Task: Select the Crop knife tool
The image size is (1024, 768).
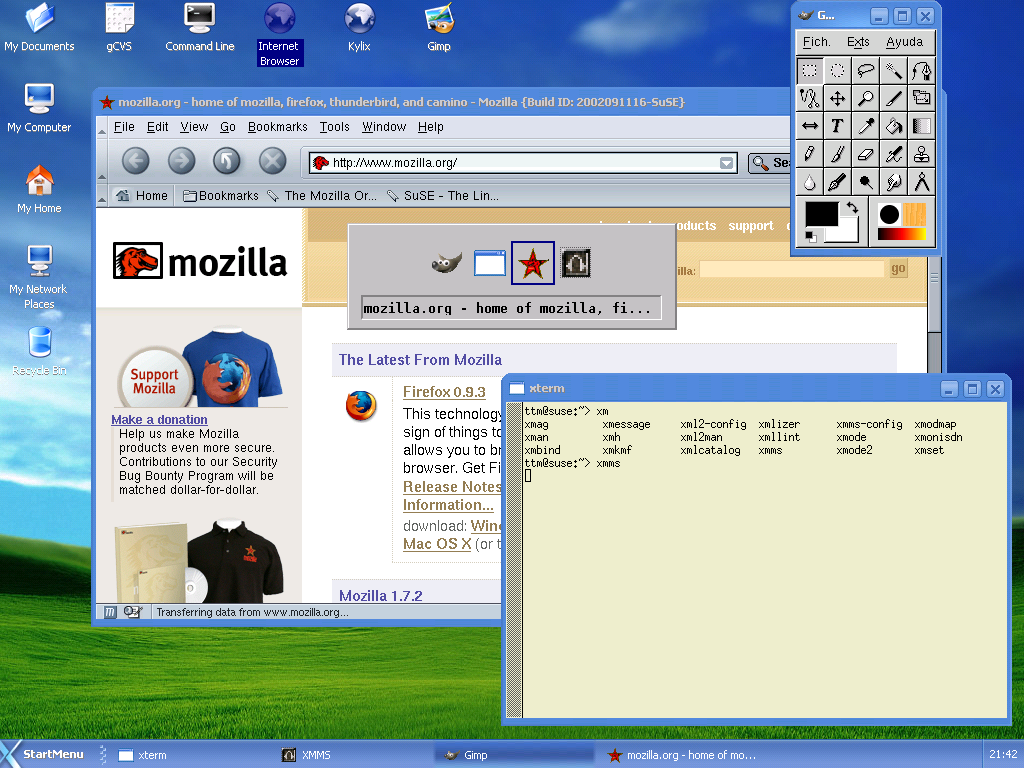Action: pyautogui.click(x=894, y=99)
